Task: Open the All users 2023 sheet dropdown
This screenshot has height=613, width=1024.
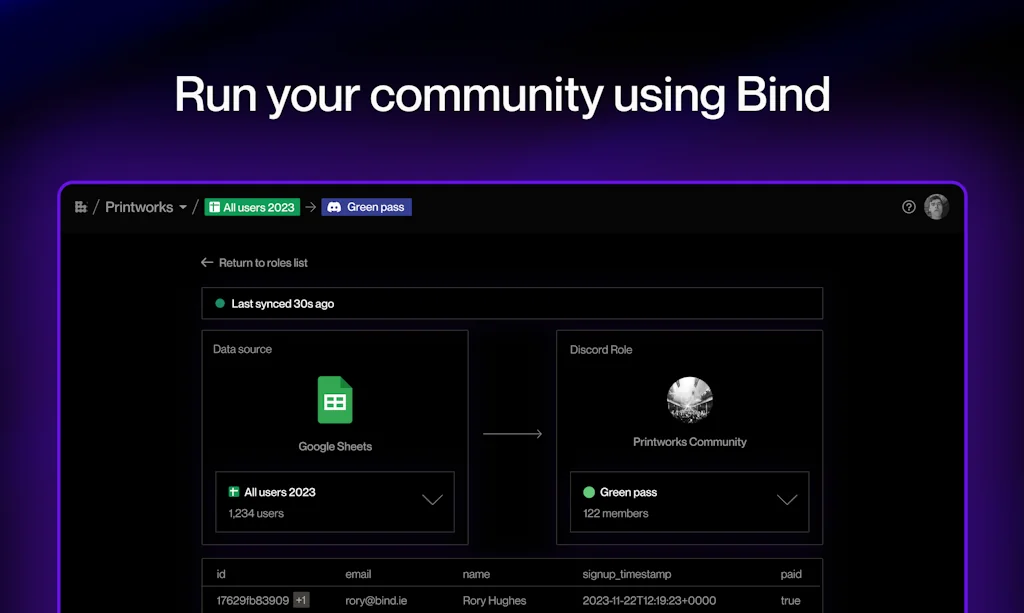Action: pos(431,501)
